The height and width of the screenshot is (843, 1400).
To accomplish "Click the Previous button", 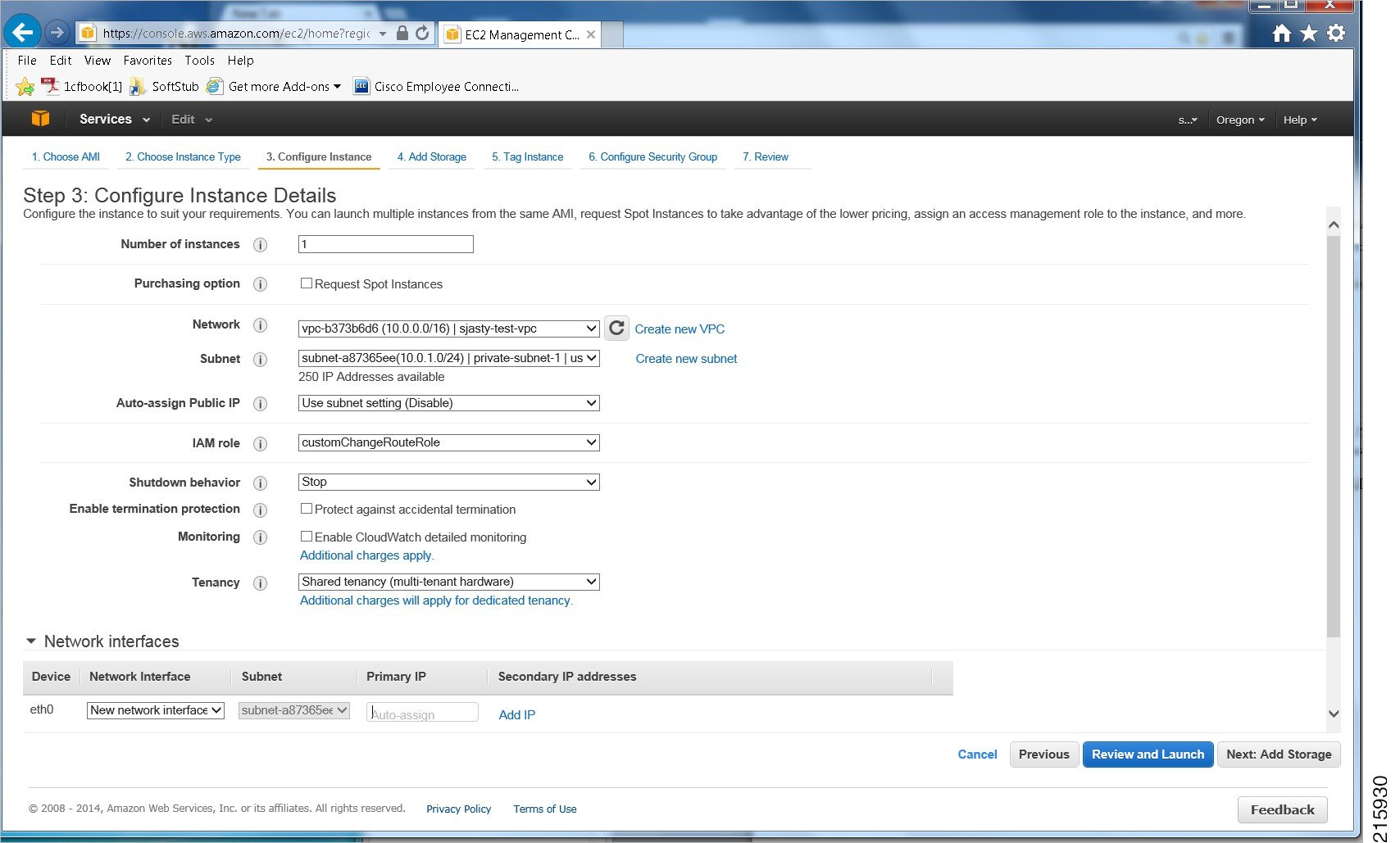I will 1043,755.
